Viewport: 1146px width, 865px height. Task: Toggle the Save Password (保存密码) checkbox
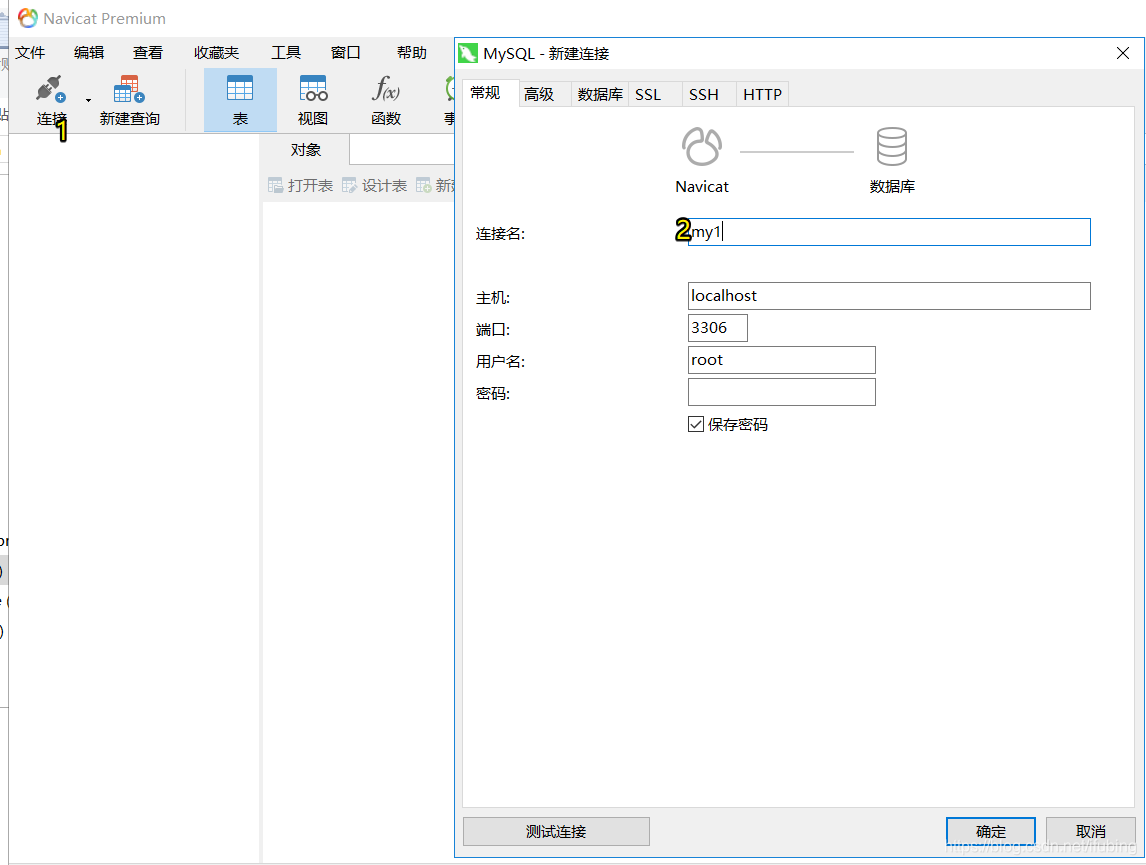(696, 424)
